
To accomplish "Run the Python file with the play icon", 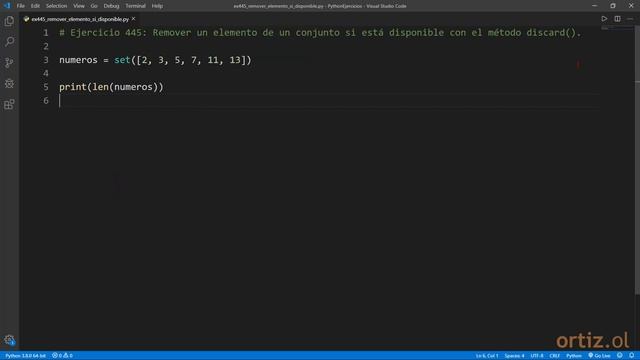I will pyautogui.click(x=604, y=19).
